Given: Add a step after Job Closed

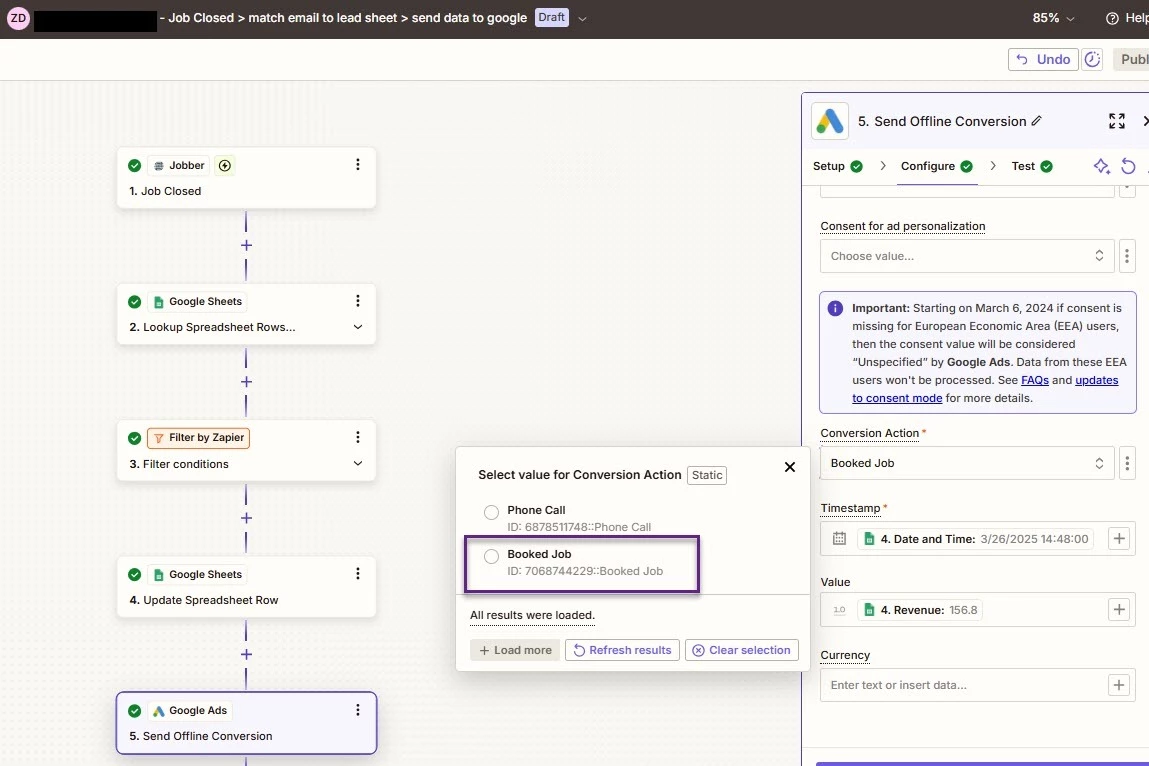Looking at the screenshot, I should coord(246,246).
